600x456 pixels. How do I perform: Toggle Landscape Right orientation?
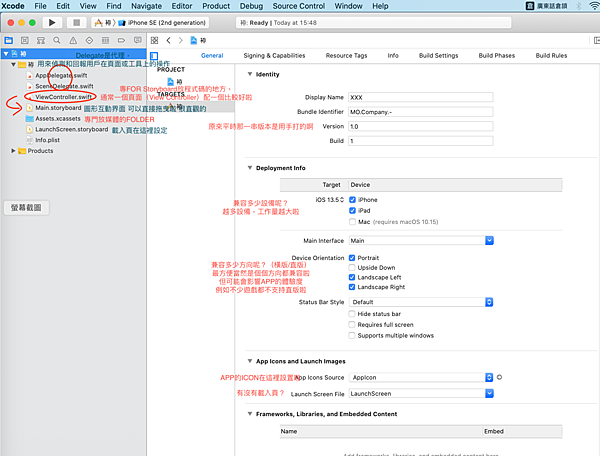pyautogui.click(x=352, y=287)
